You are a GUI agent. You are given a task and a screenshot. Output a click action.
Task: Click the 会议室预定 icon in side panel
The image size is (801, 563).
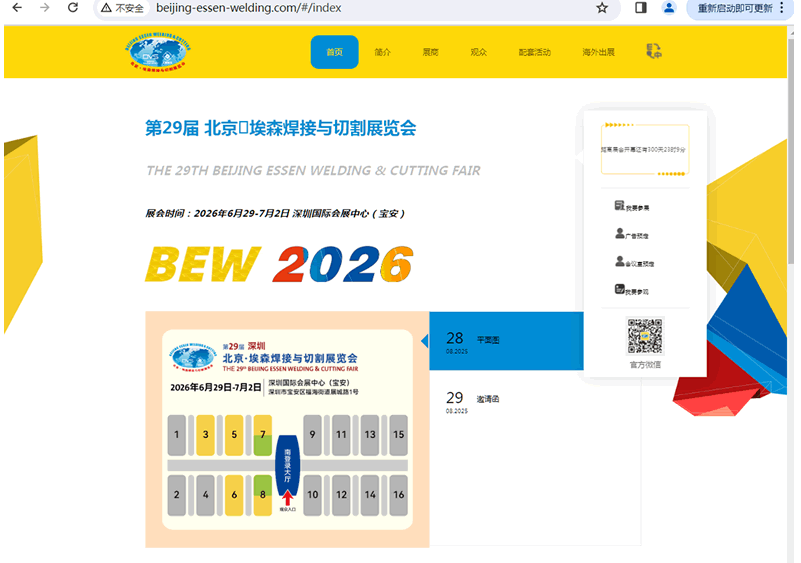619,262
